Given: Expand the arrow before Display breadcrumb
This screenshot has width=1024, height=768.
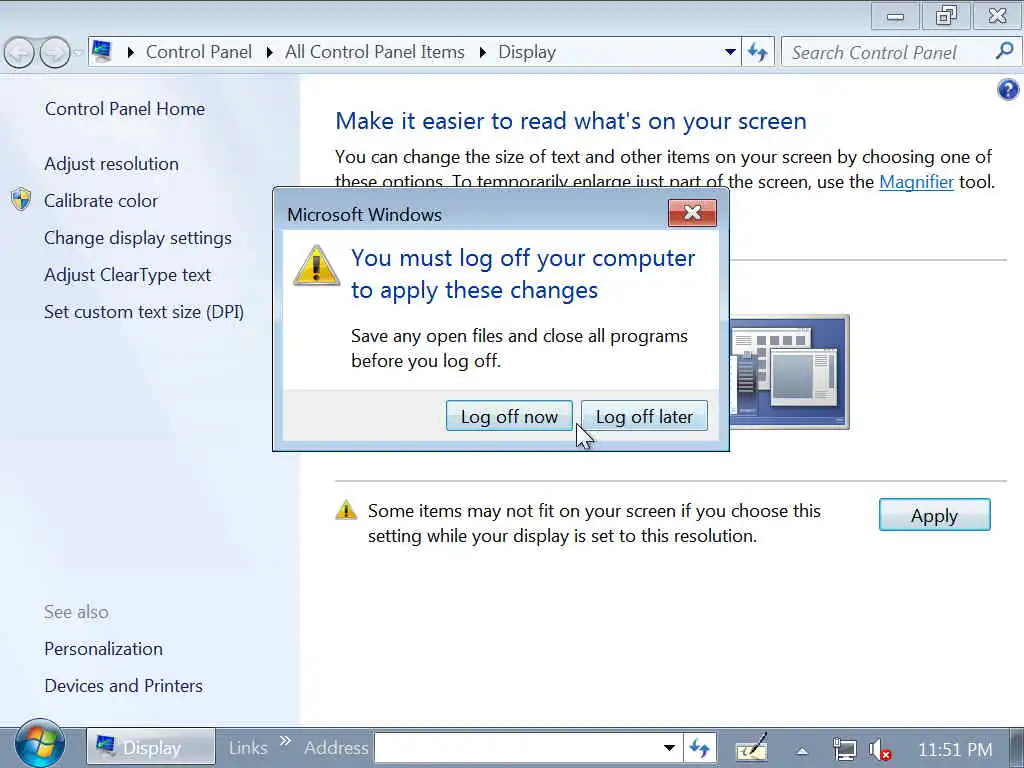Looking at the screenshot, I should coord(483,52).
